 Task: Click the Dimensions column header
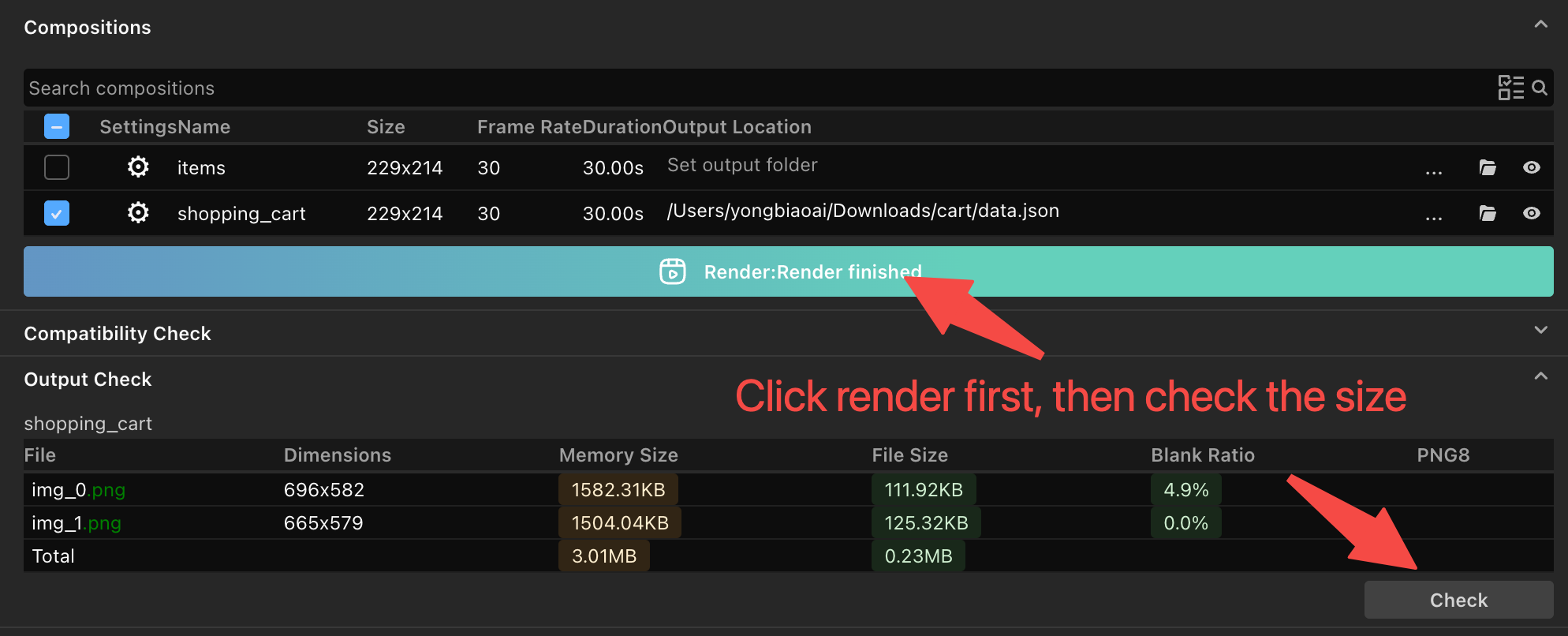point(338,455)
